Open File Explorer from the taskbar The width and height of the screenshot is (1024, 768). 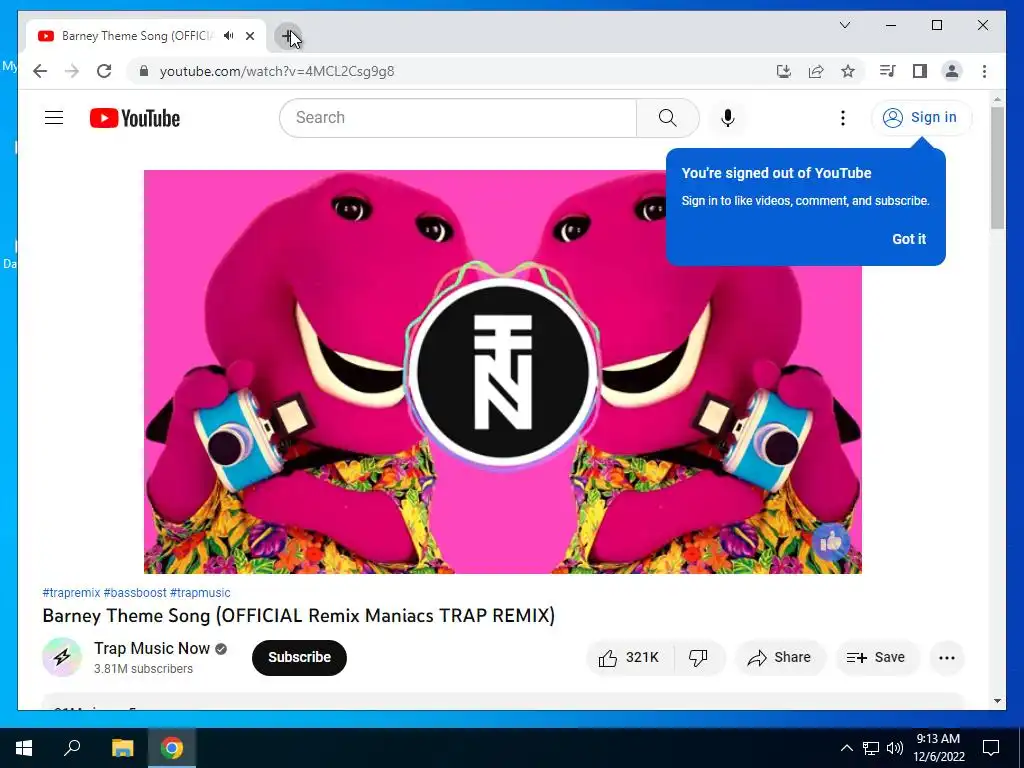pos(122,748)
